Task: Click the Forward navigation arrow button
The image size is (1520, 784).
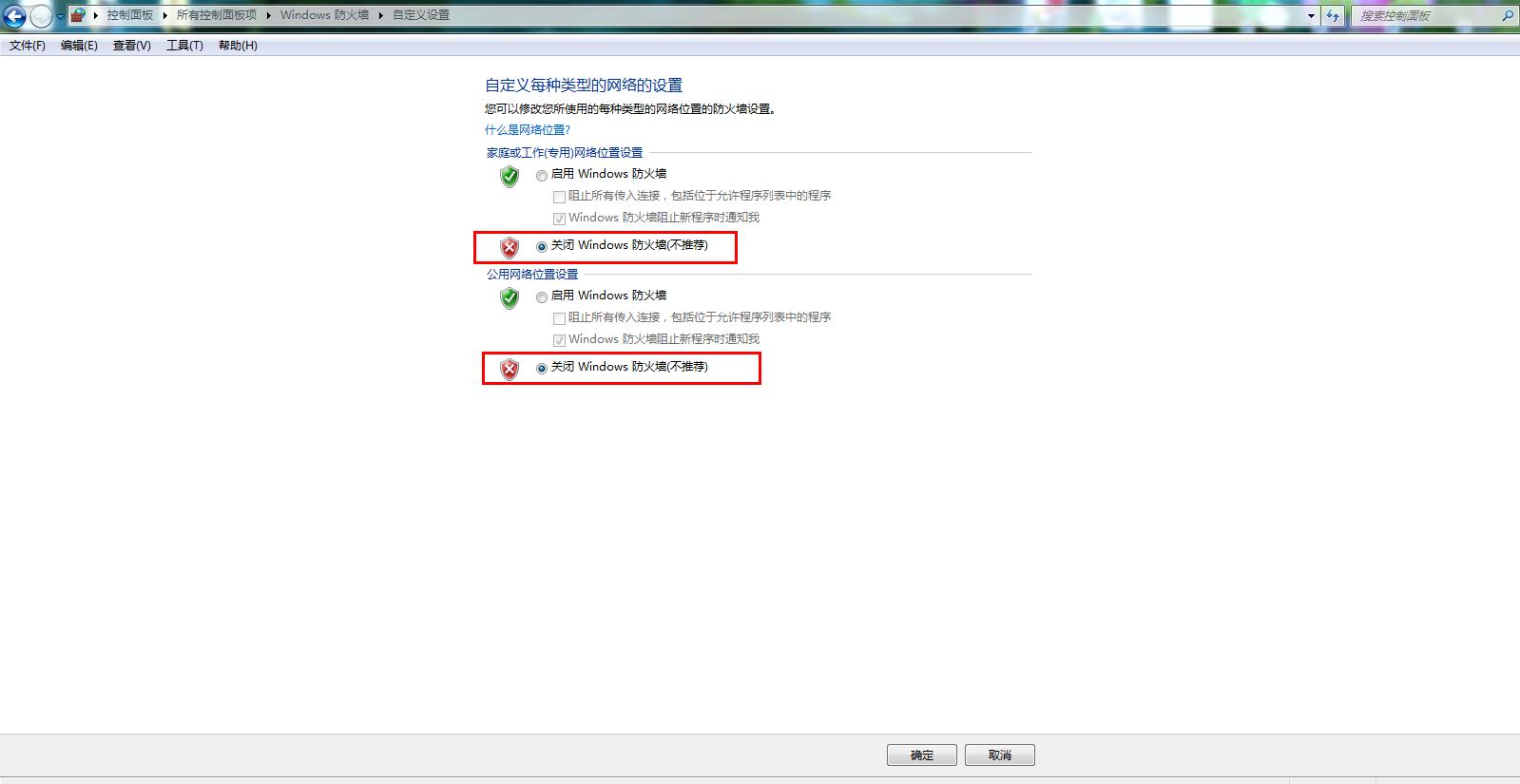Action: [41, 16]
